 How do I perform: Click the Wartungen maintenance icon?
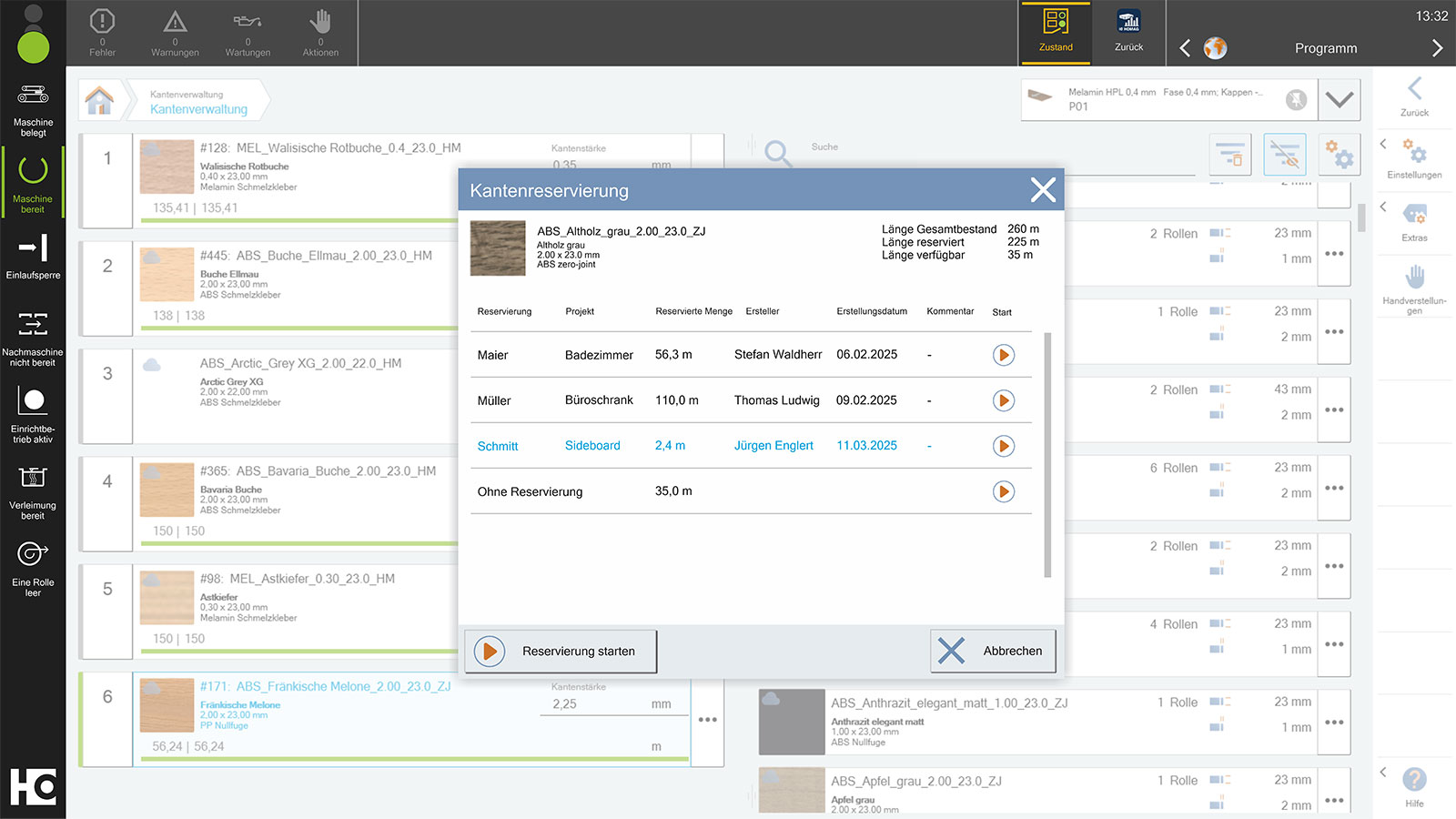tap(248, 32)
